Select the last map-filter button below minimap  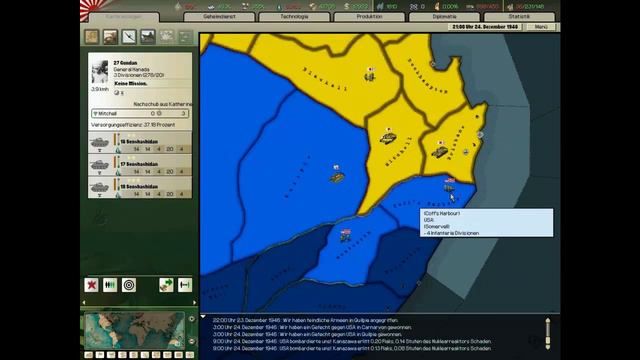(x=190, y=355)
